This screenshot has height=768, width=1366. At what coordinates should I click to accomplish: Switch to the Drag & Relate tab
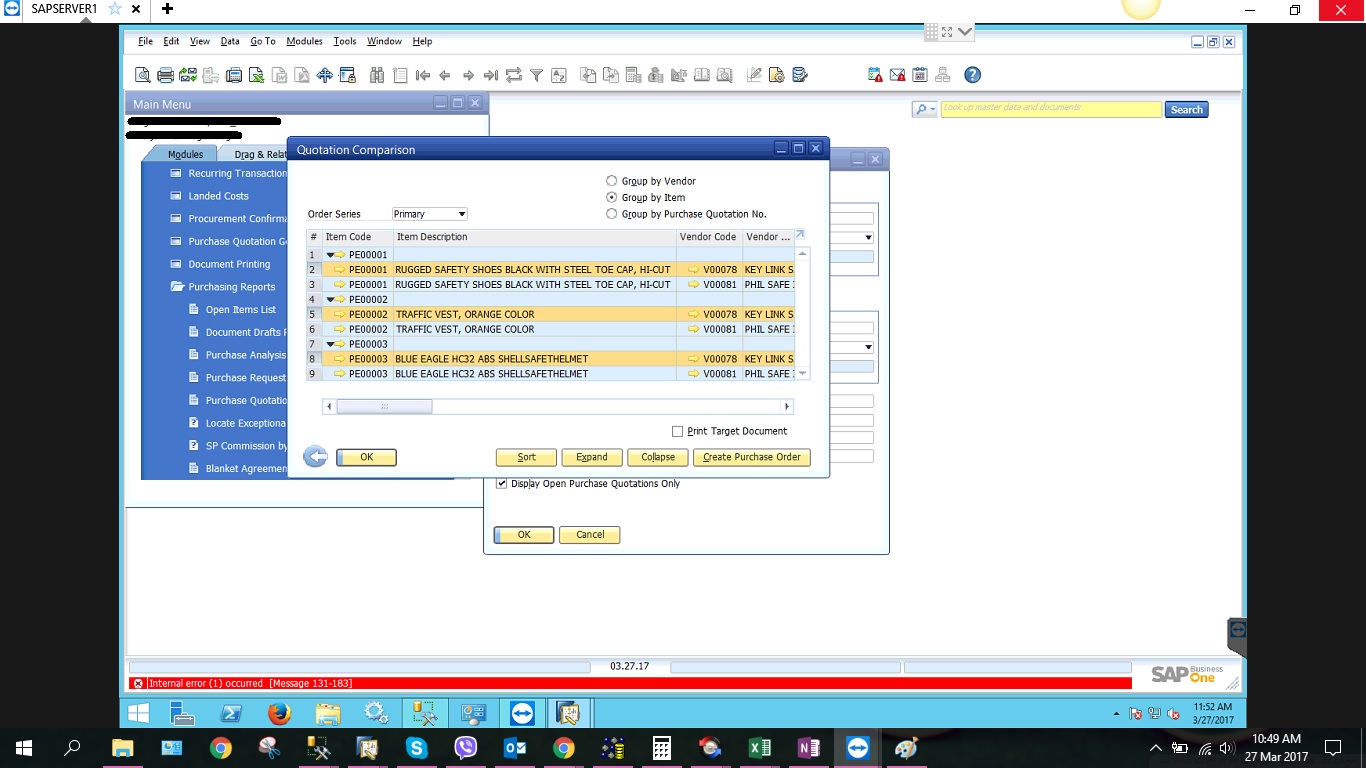coord(260,154)
